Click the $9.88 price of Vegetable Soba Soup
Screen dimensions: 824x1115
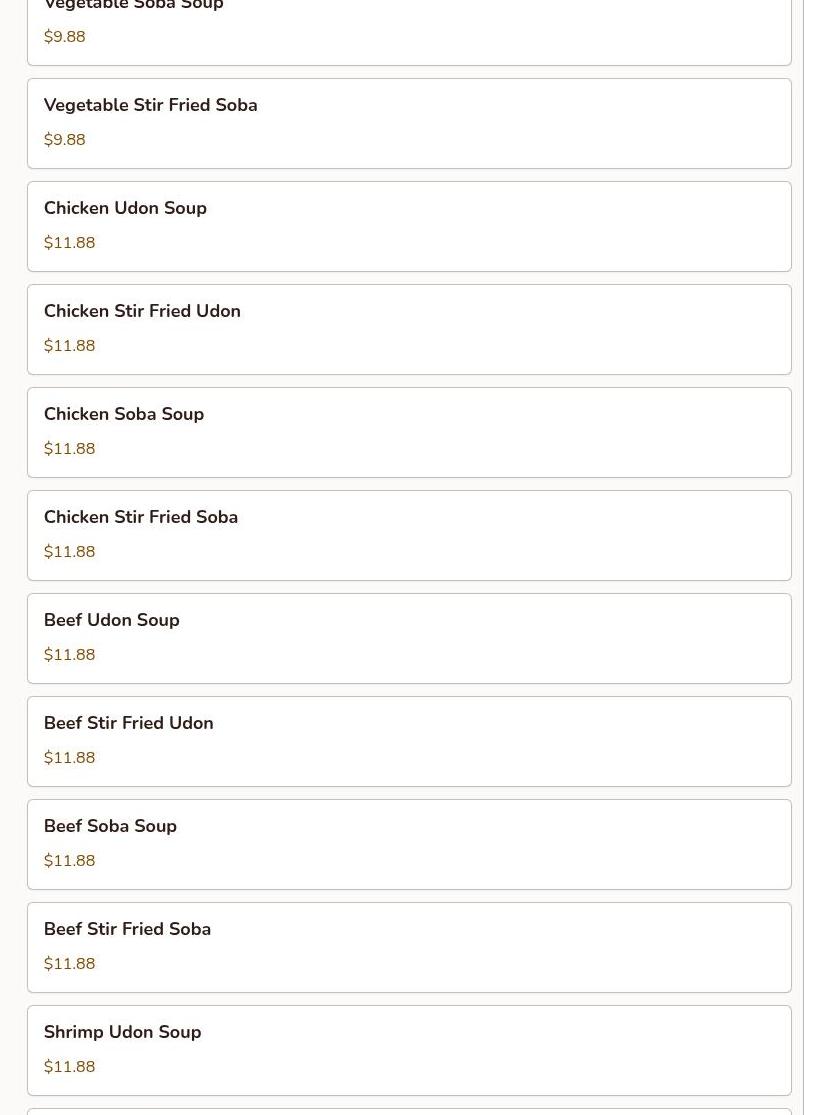point(65,37)
